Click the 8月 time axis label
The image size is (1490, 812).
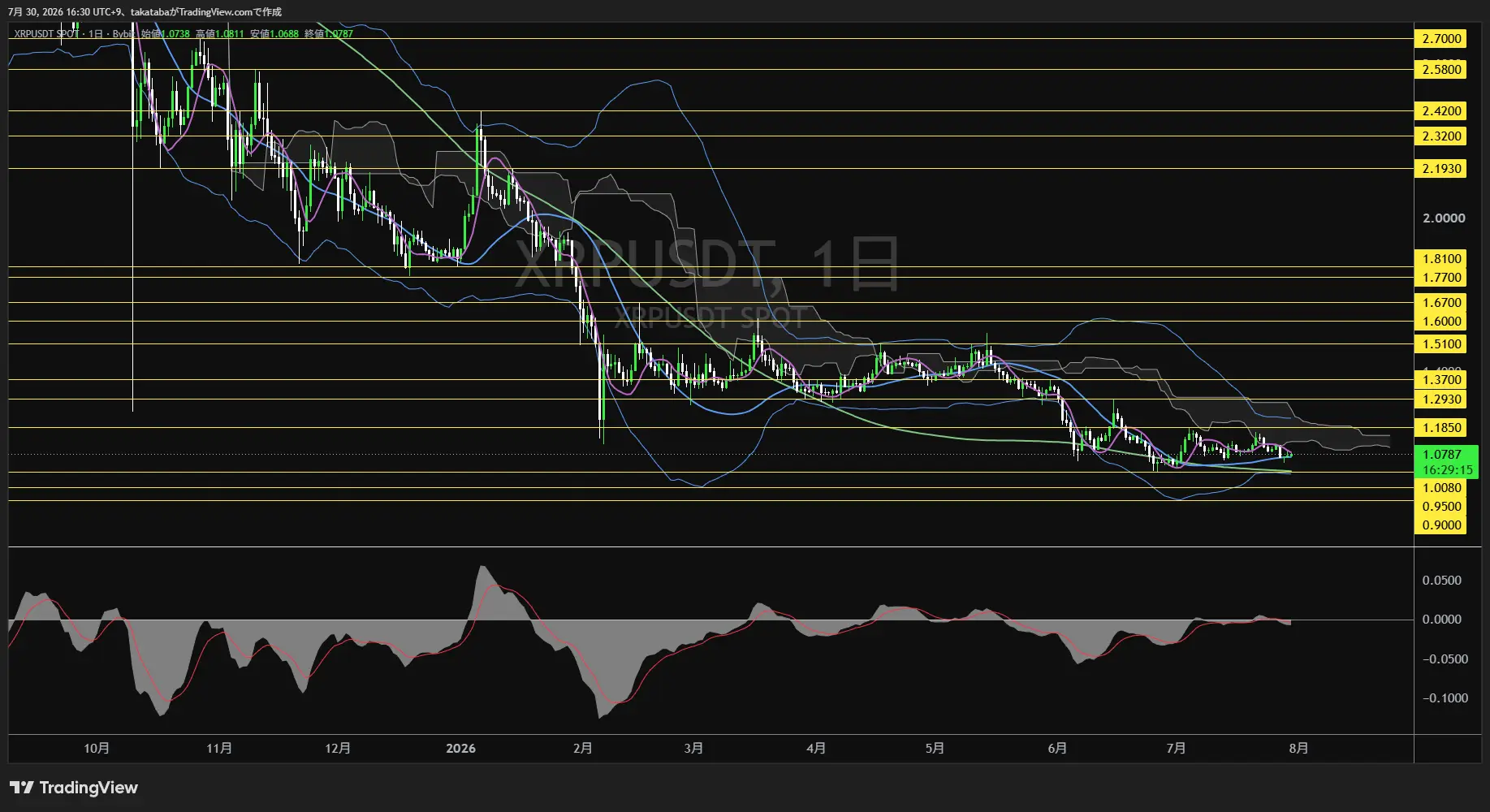[1298, 748]
